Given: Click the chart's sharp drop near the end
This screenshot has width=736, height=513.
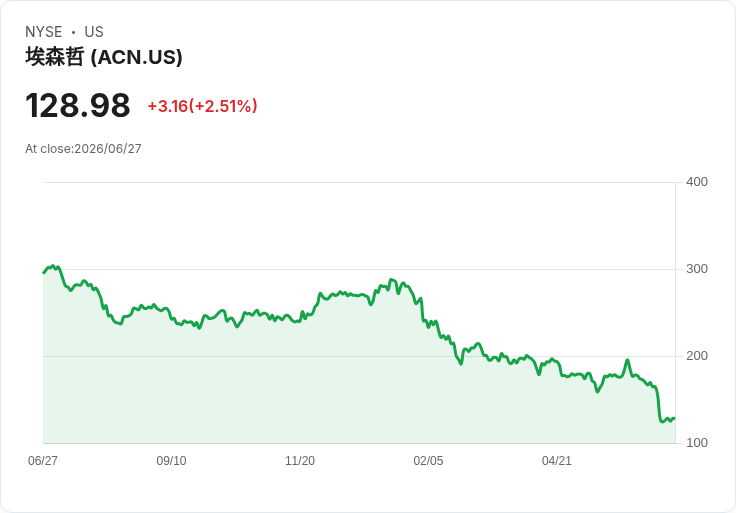Looking at the screenshot, I should pyautogui.click(x=658, y=404).
